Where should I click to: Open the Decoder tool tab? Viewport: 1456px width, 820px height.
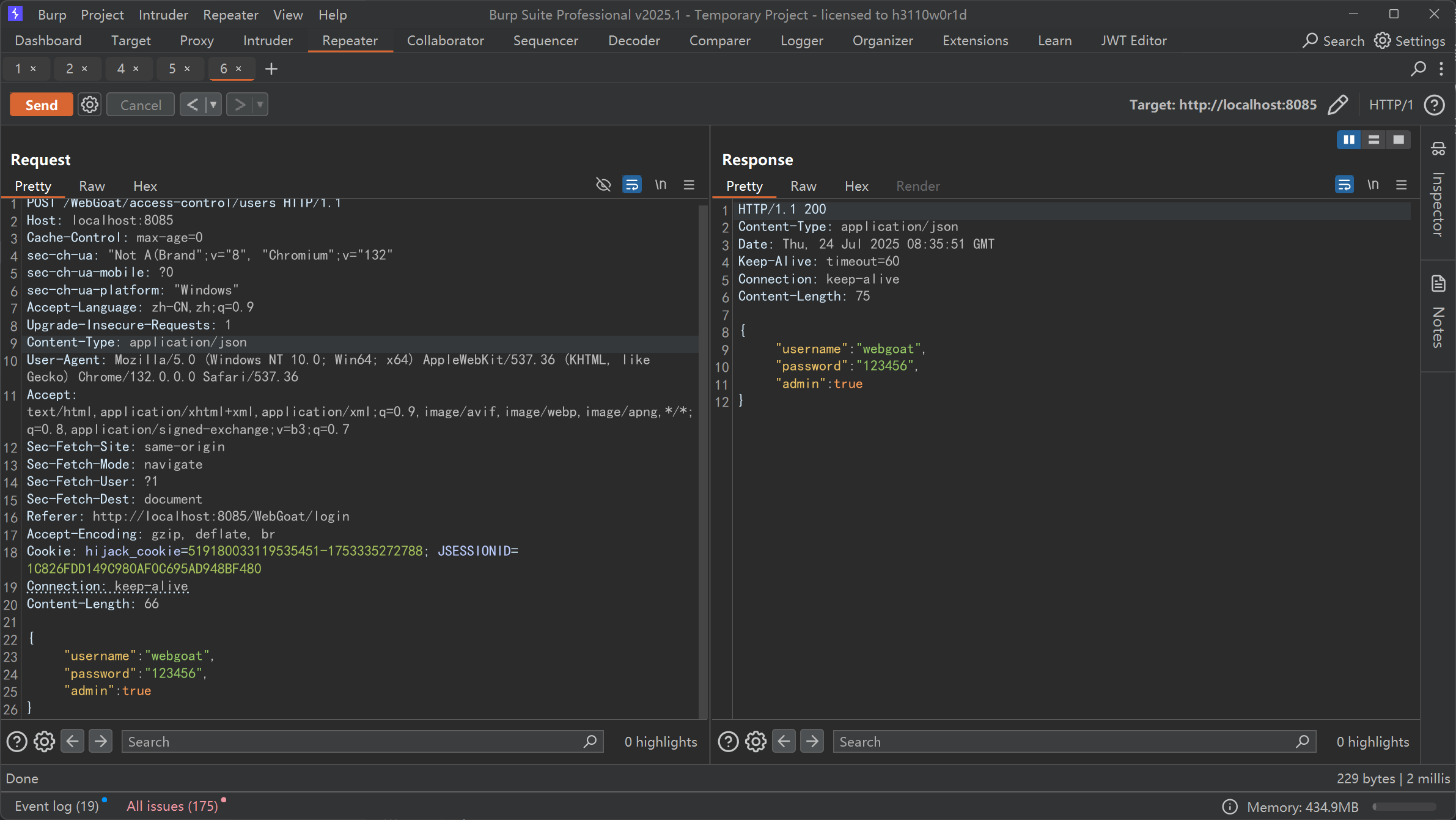[634, 40]
